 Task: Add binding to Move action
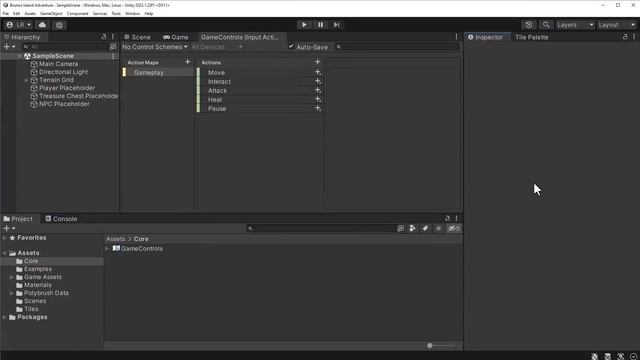pos(318,72)
